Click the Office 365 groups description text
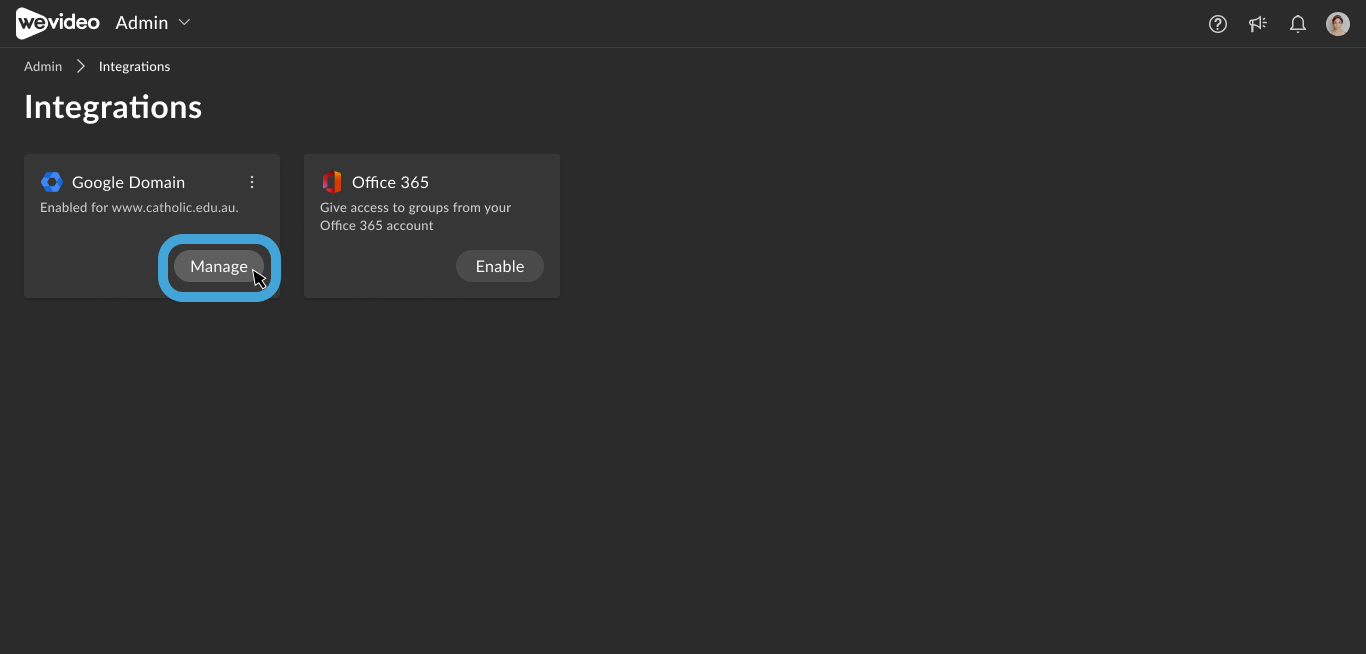 click(x=415, y=217)
